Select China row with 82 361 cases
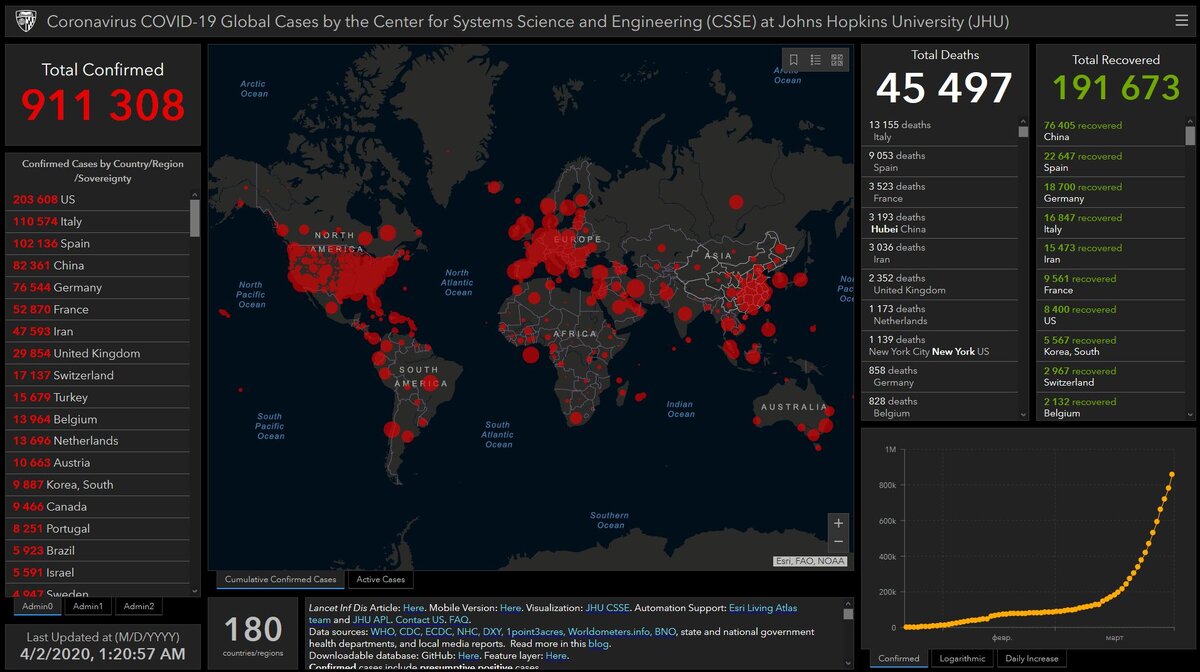Screen dimensions: 1200x672 pos(97,266)
